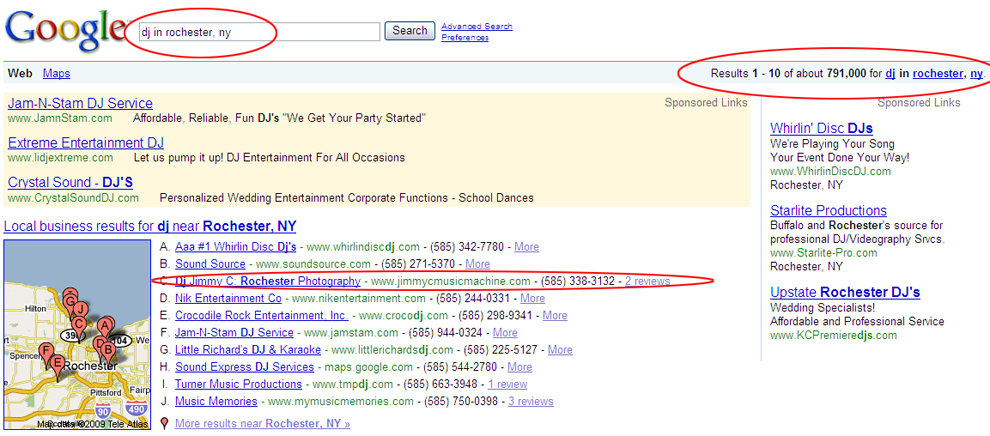990x436 pixels.
Task: Expand More for Little Richard's DJ listing
Action: [x=560, y=350]
